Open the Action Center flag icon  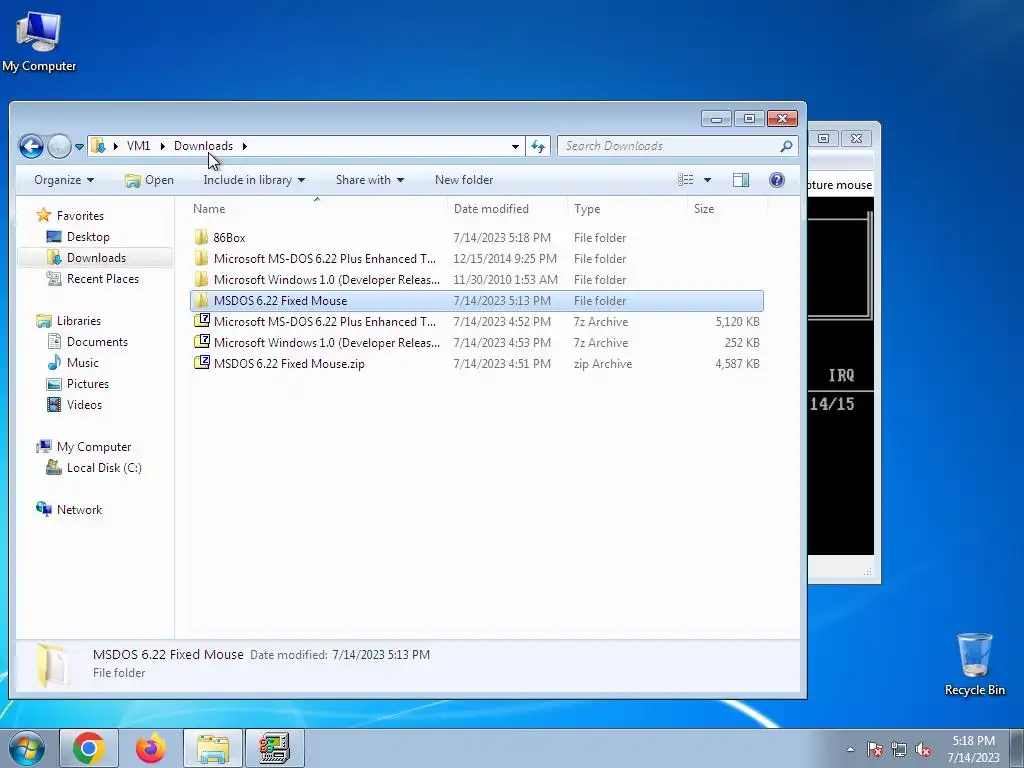874,749
